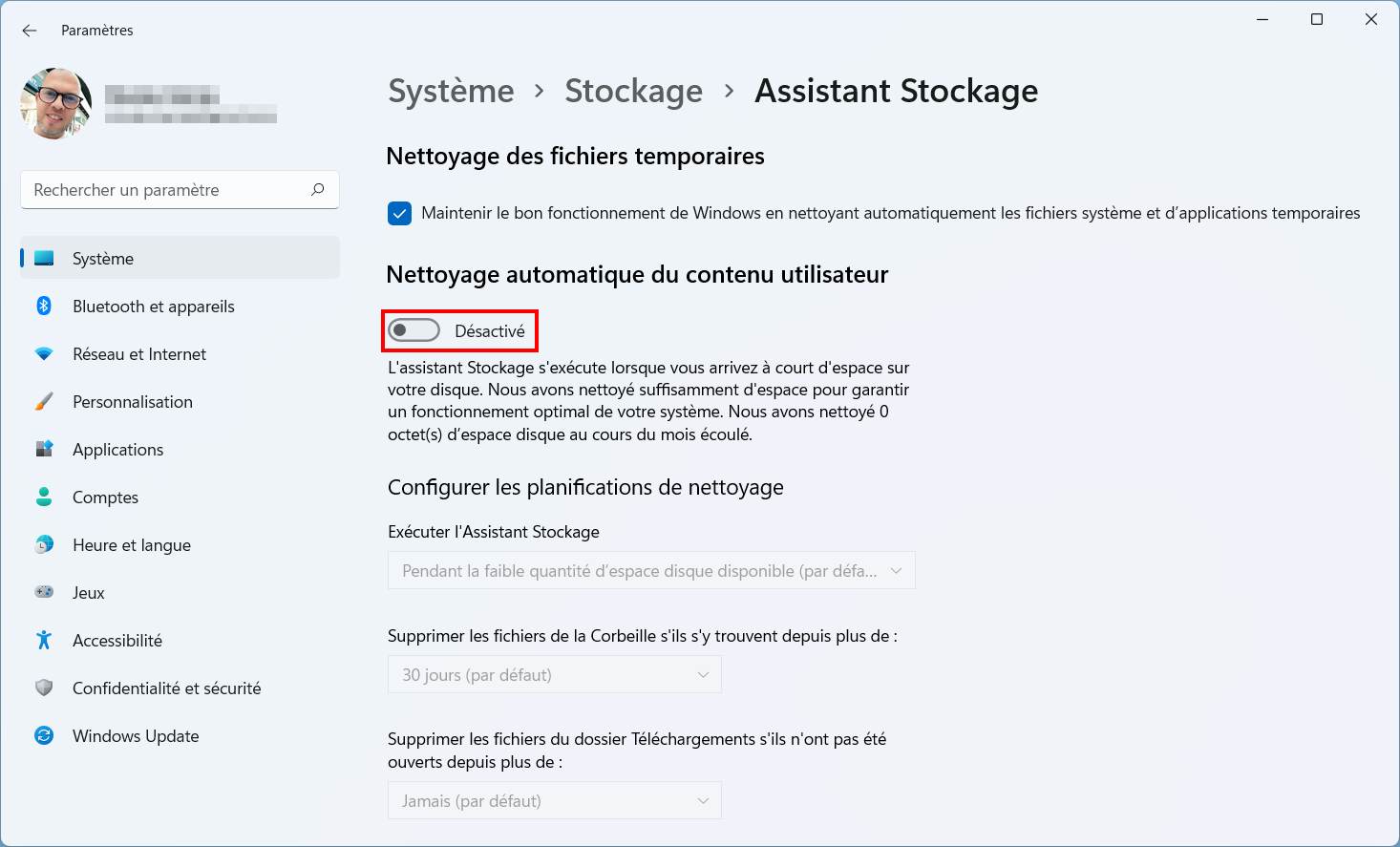The width and height of the screenshot is (1400, 847).
Task: Navigate to Stockage breadcrumb
Action: coord(633,91)
